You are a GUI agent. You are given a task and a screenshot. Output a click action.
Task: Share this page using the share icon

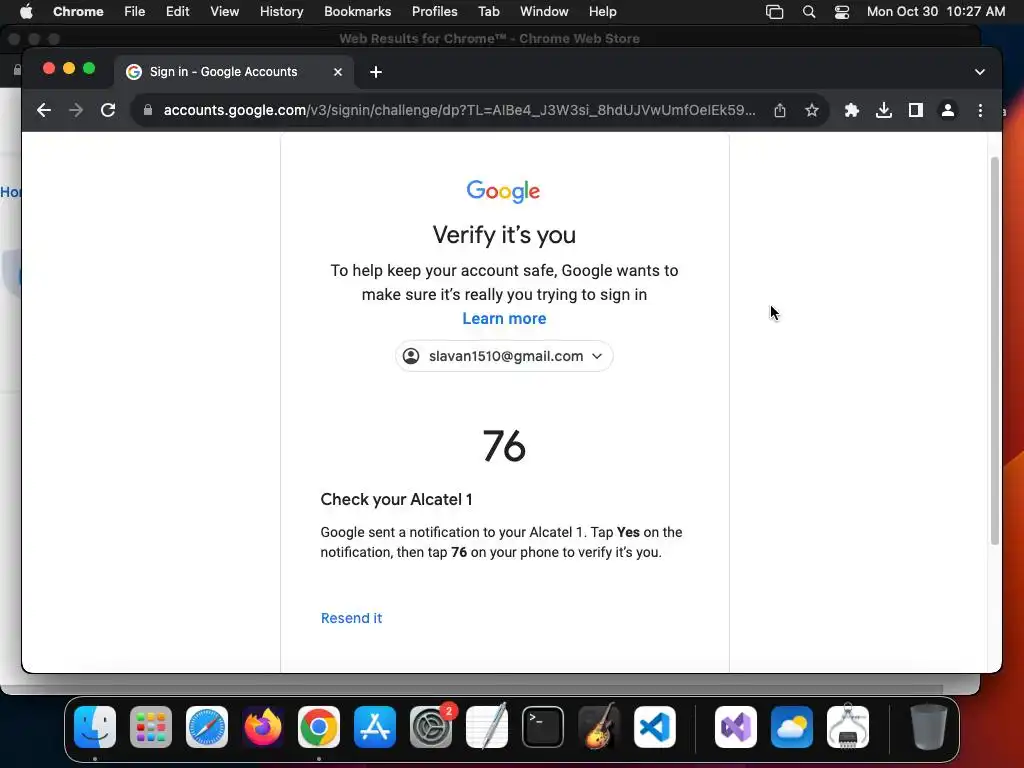tap(780, 110)
